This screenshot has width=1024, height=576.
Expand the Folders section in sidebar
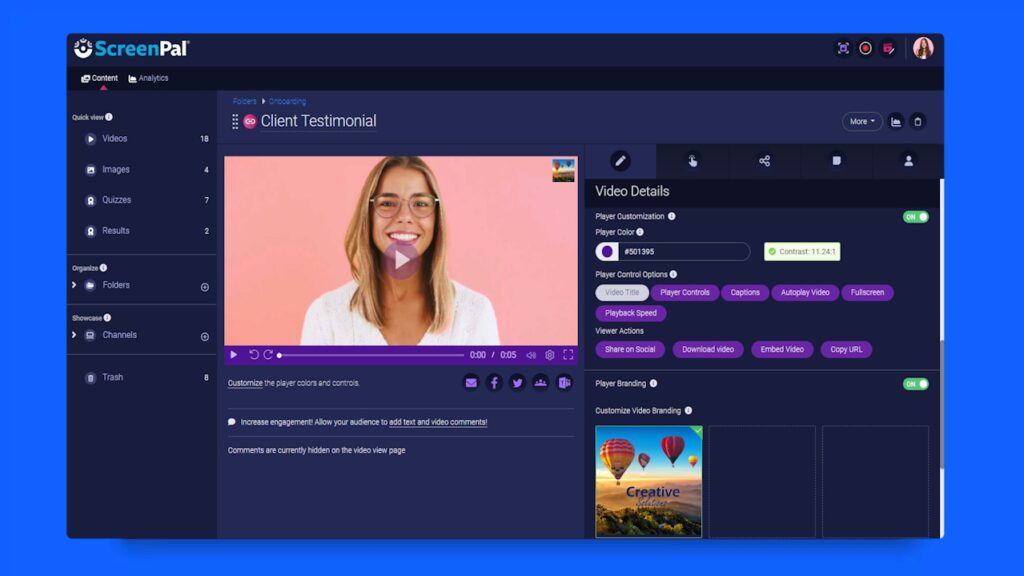[x=74, y=285]
